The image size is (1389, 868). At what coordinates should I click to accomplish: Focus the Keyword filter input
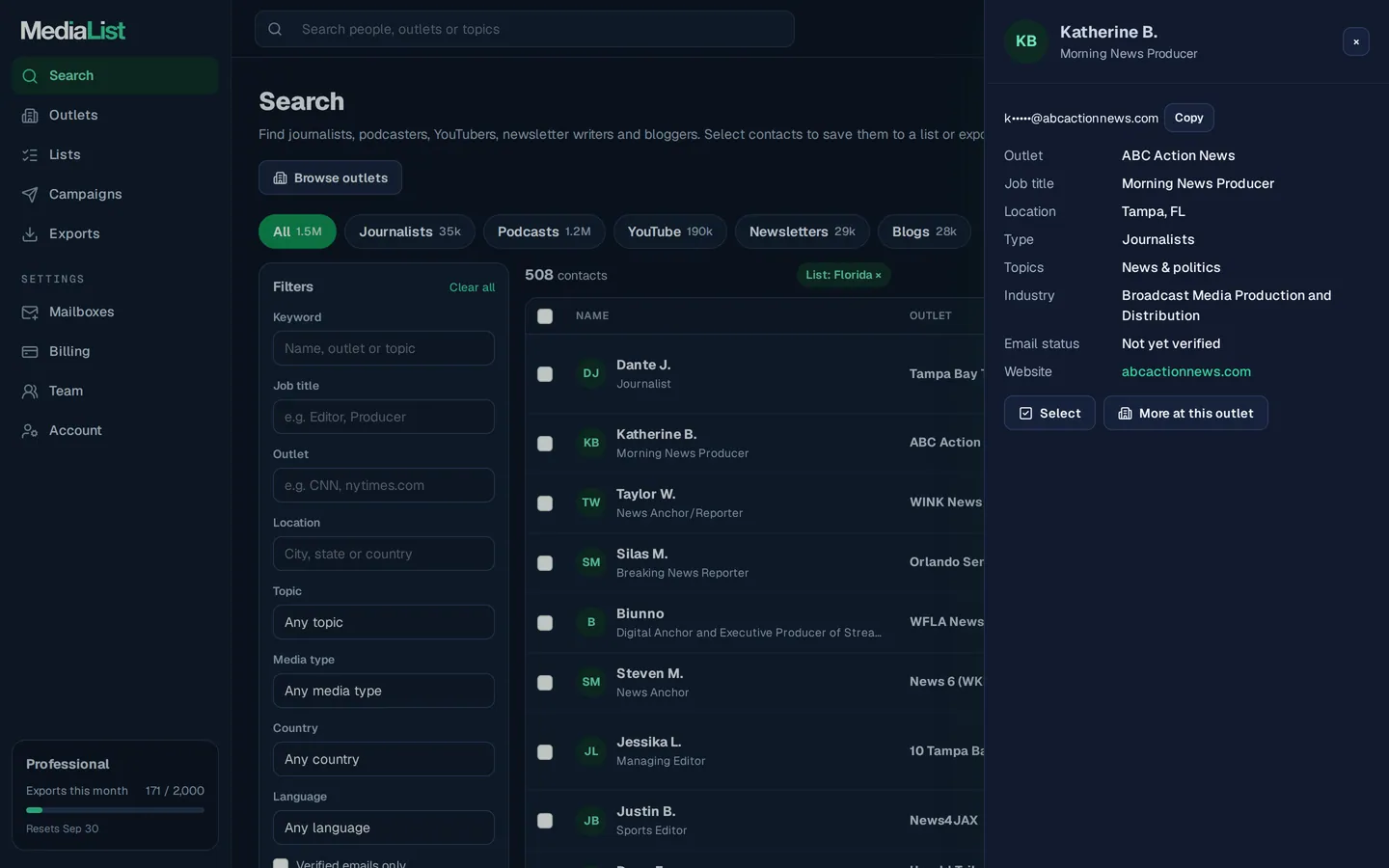point(384,348)
